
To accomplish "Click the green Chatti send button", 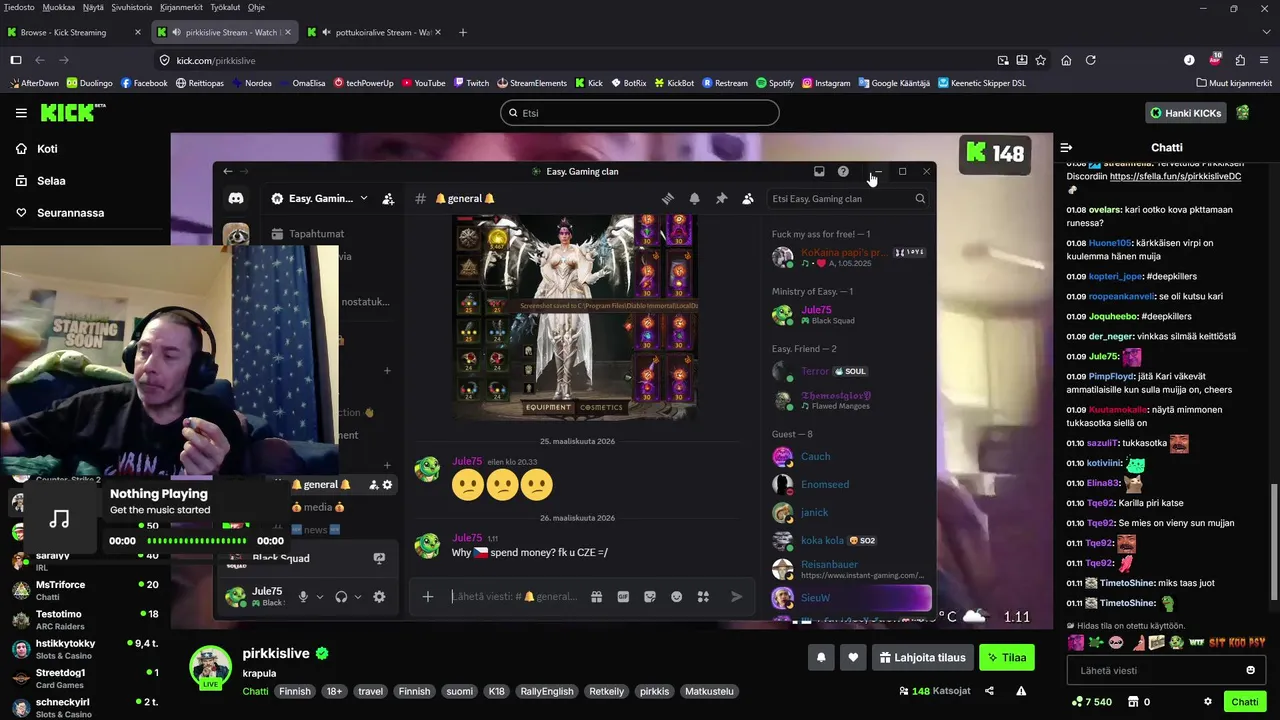I will (x=1245, y=702).
